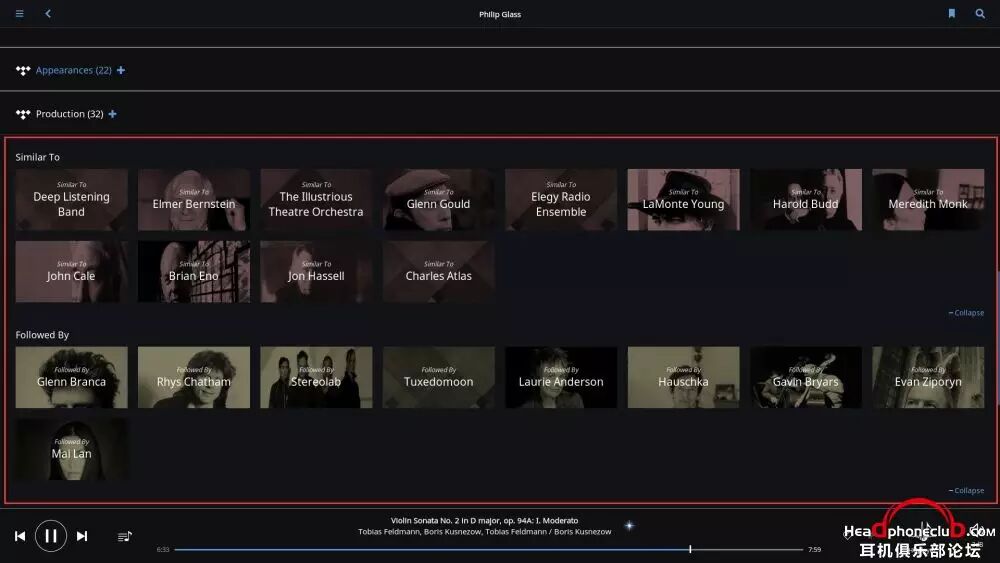Image resolution: width=1000 pixels, height=563 pixels.
Task: Open Elmer Bernstein artist tile
Action: (x=194, y=200)
